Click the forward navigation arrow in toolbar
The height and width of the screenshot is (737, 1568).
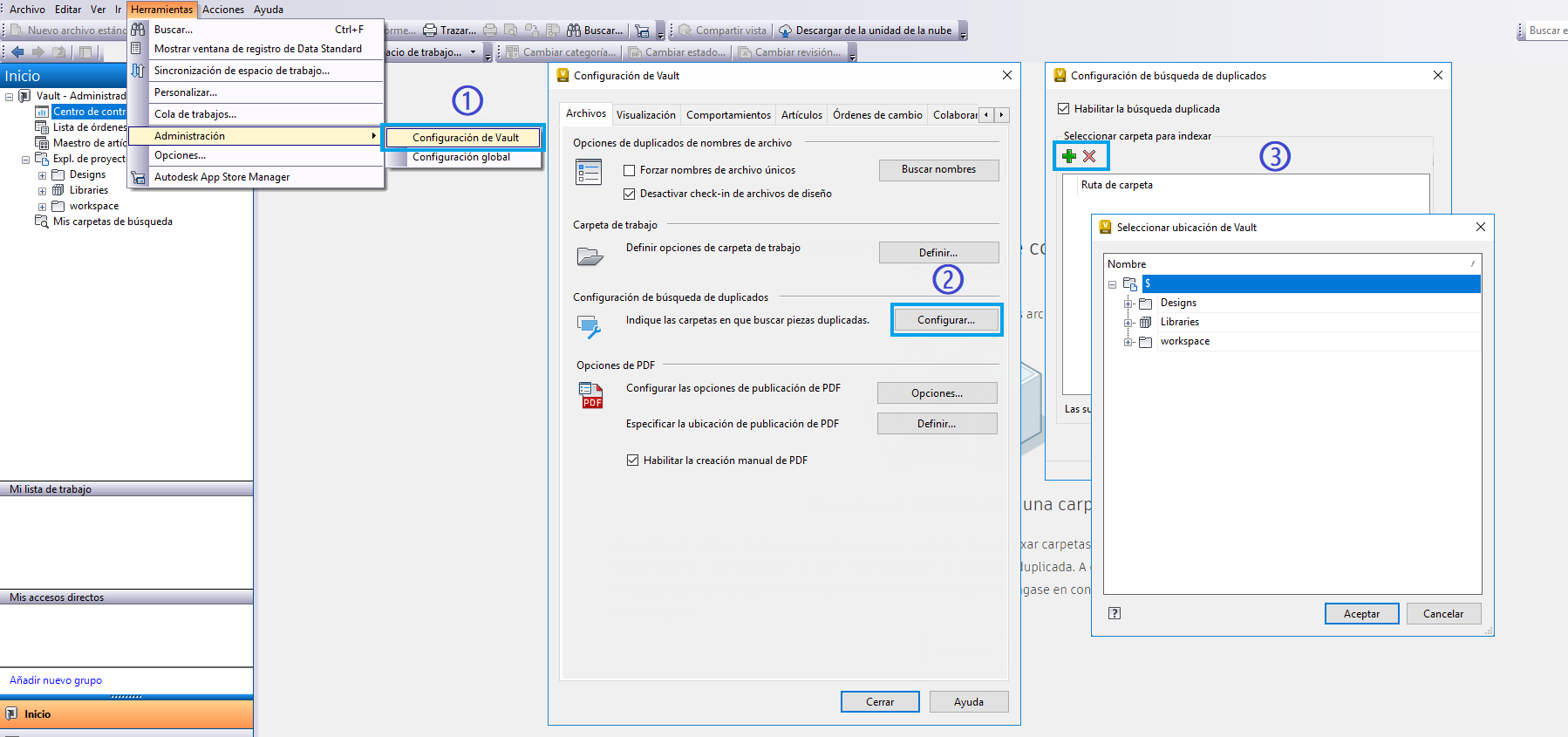[37, 52]
